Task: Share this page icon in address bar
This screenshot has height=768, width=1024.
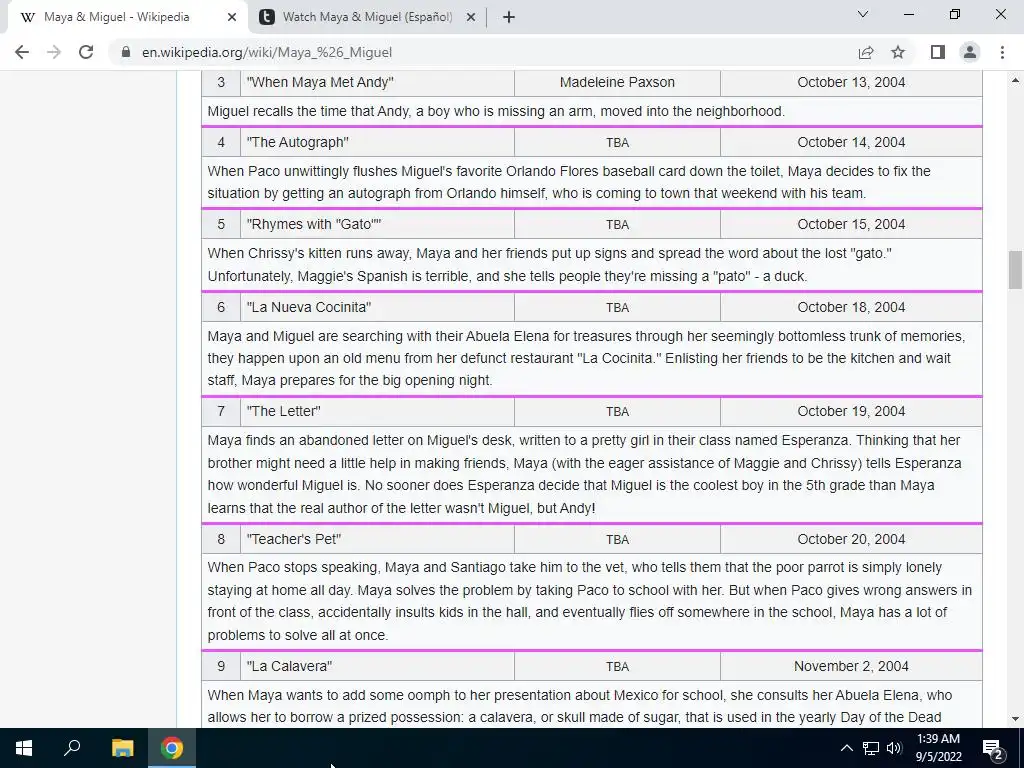Action: 866,52
